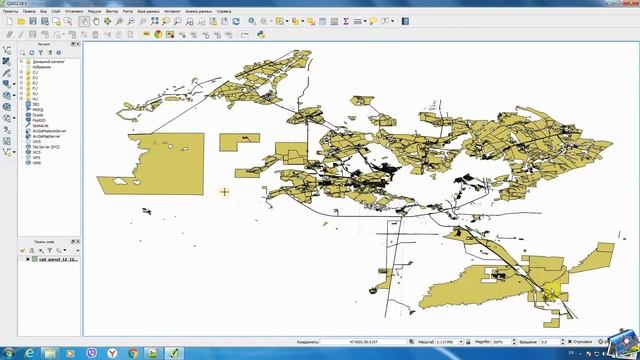Enable the Map Tips icon

click(x=373, y=21)
